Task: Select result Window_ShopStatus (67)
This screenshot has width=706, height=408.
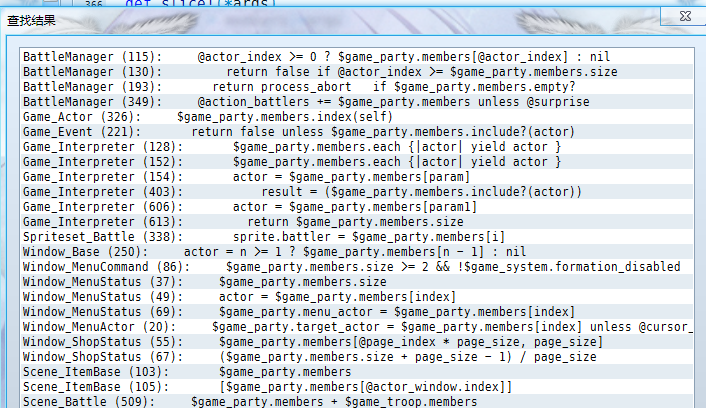Action: [356, 357]
